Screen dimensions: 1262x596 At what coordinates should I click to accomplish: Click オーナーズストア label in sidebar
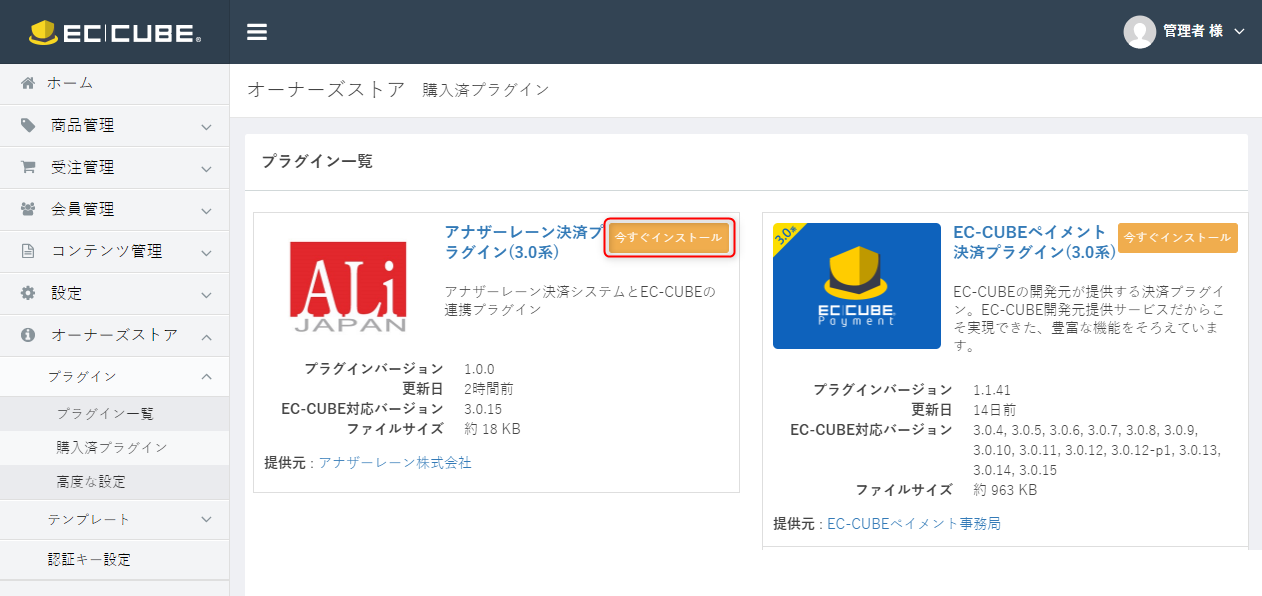(114, 335)
